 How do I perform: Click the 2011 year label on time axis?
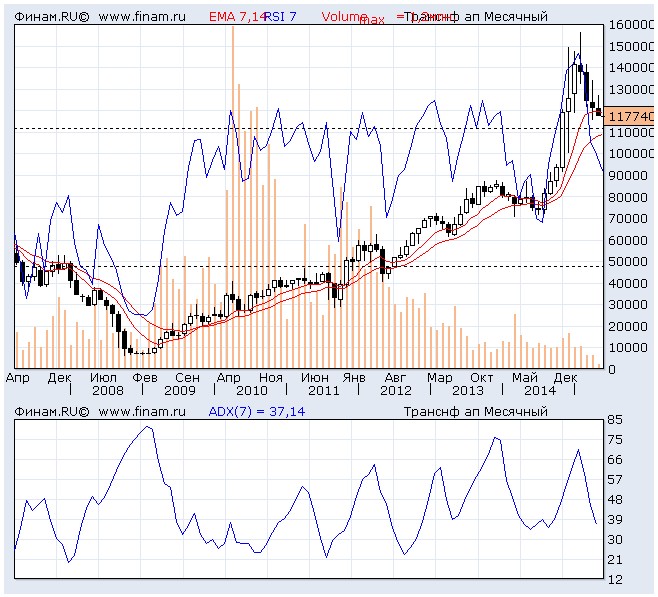(x=324, y=391)
